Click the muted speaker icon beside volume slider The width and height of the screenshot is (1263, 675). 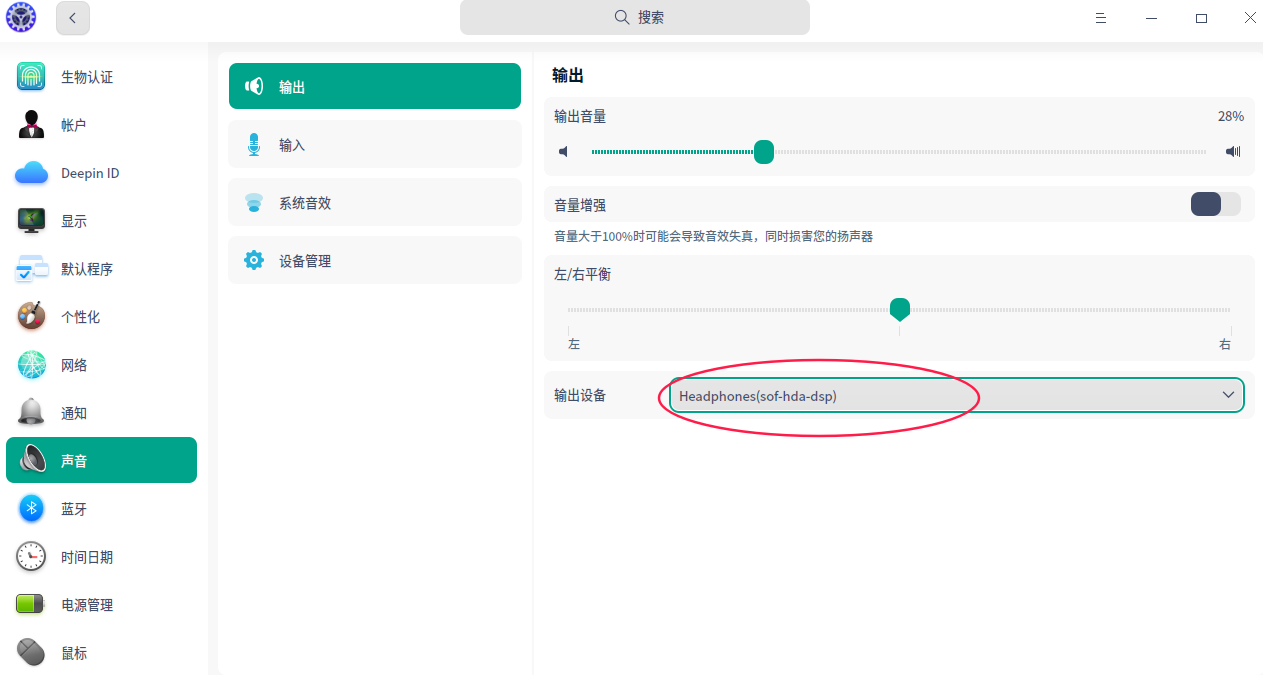click(564, 152)
